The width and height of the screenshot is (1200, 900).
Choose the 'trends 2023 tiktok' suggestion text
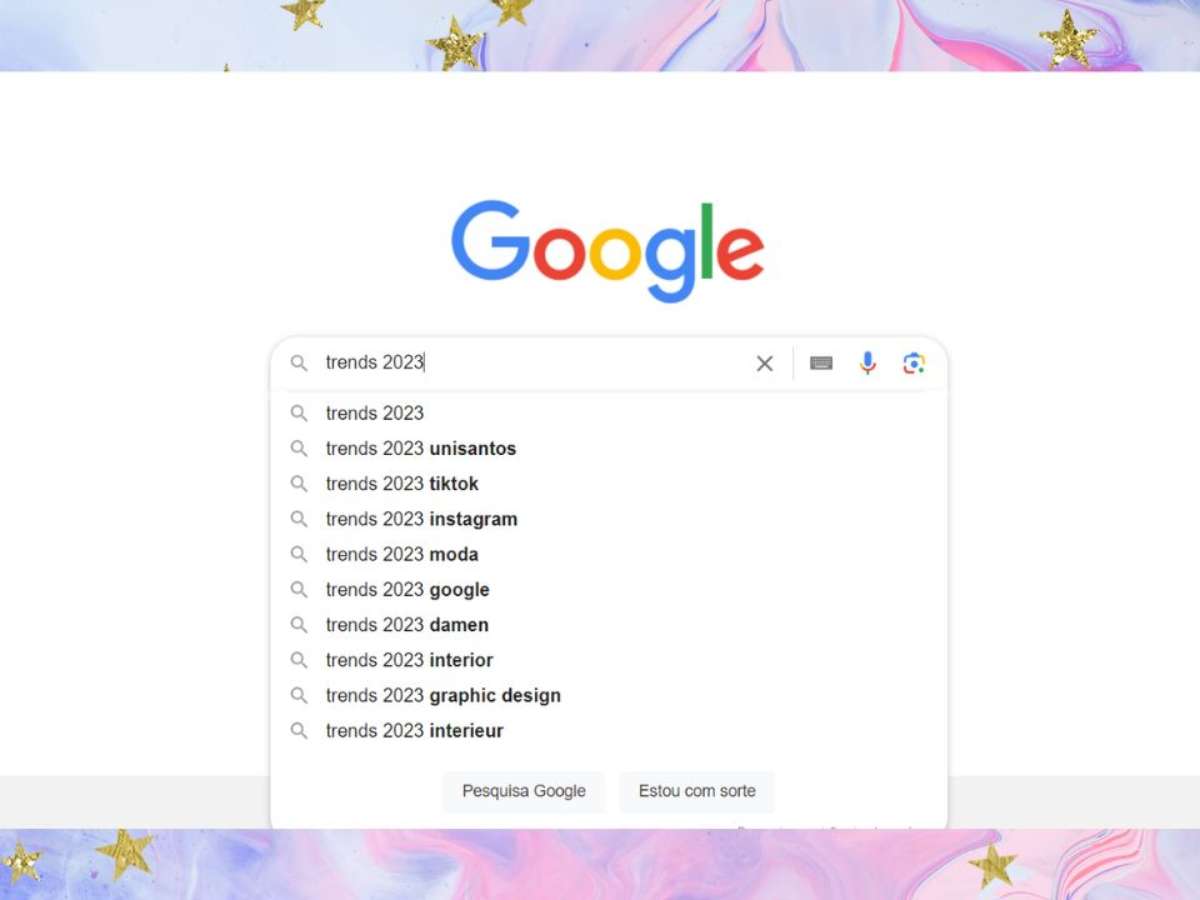(x=402, y=484)
